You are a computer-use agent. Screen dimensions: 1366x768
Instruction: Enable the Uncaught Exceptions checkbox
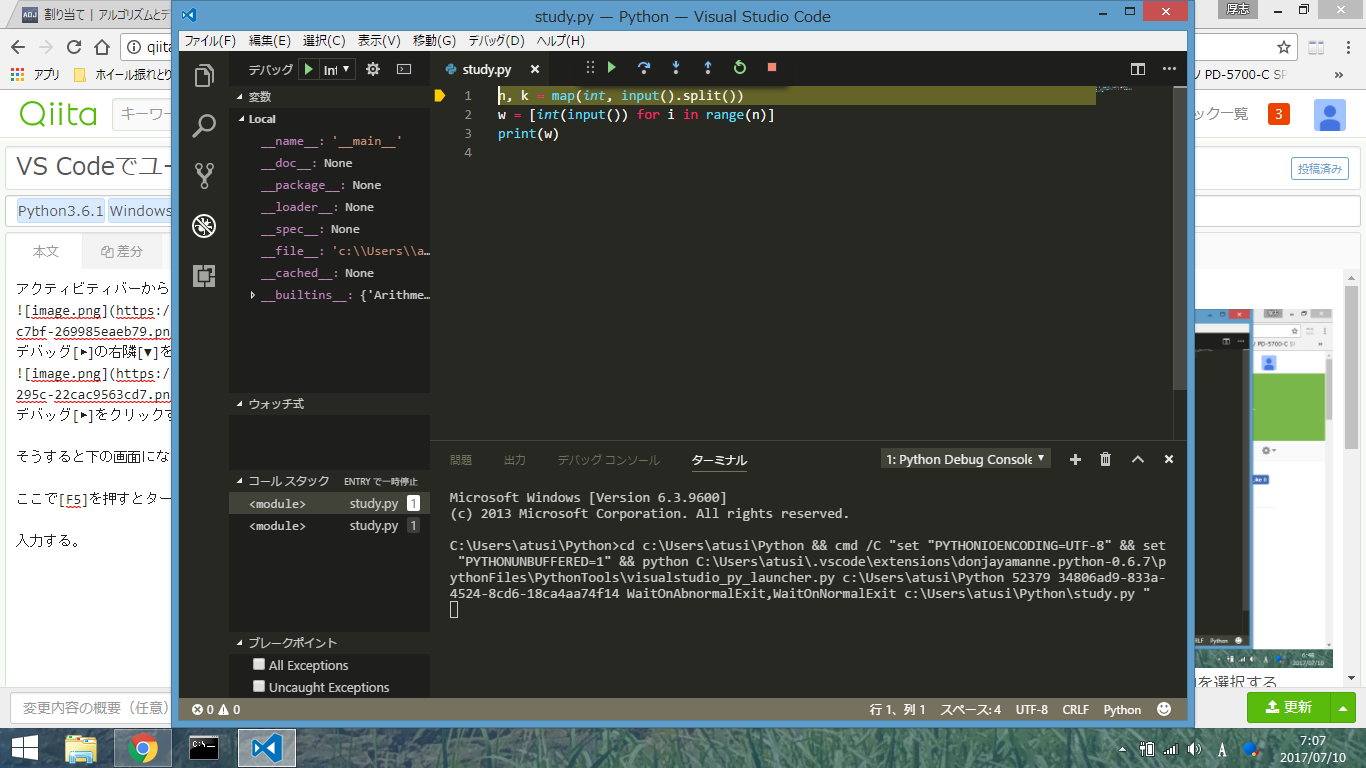259,687
